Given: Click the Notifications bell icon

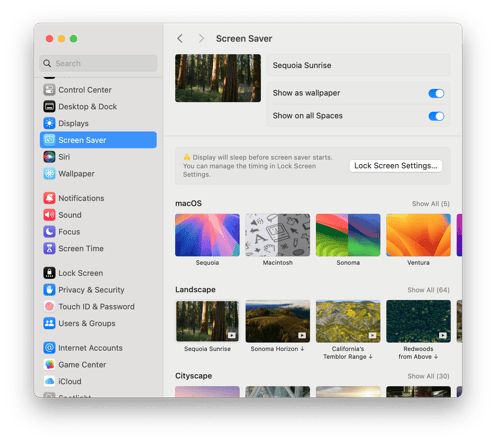Looking at the screenshot, I should coord(49,198).
